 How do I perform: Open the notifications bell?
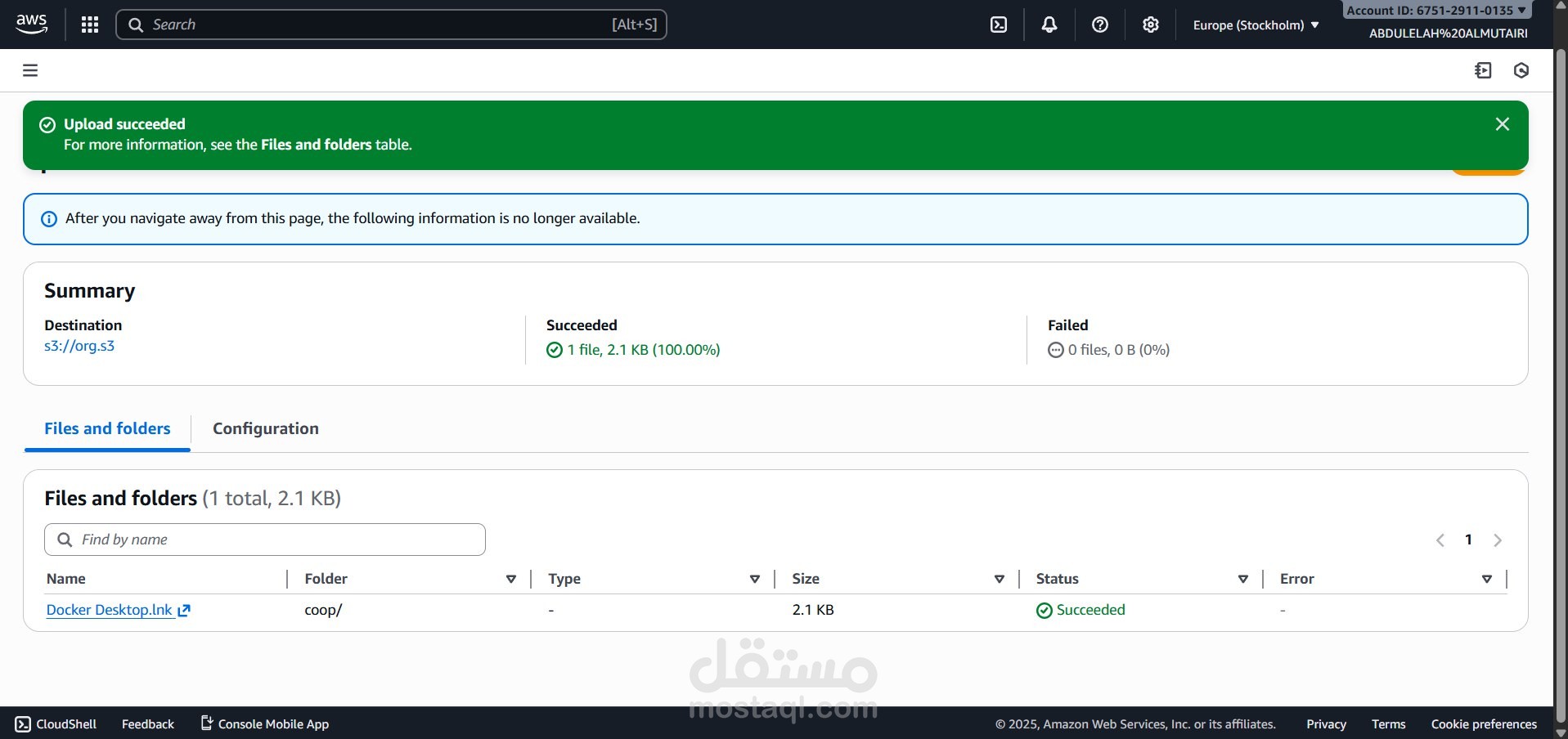point(1049,25)
